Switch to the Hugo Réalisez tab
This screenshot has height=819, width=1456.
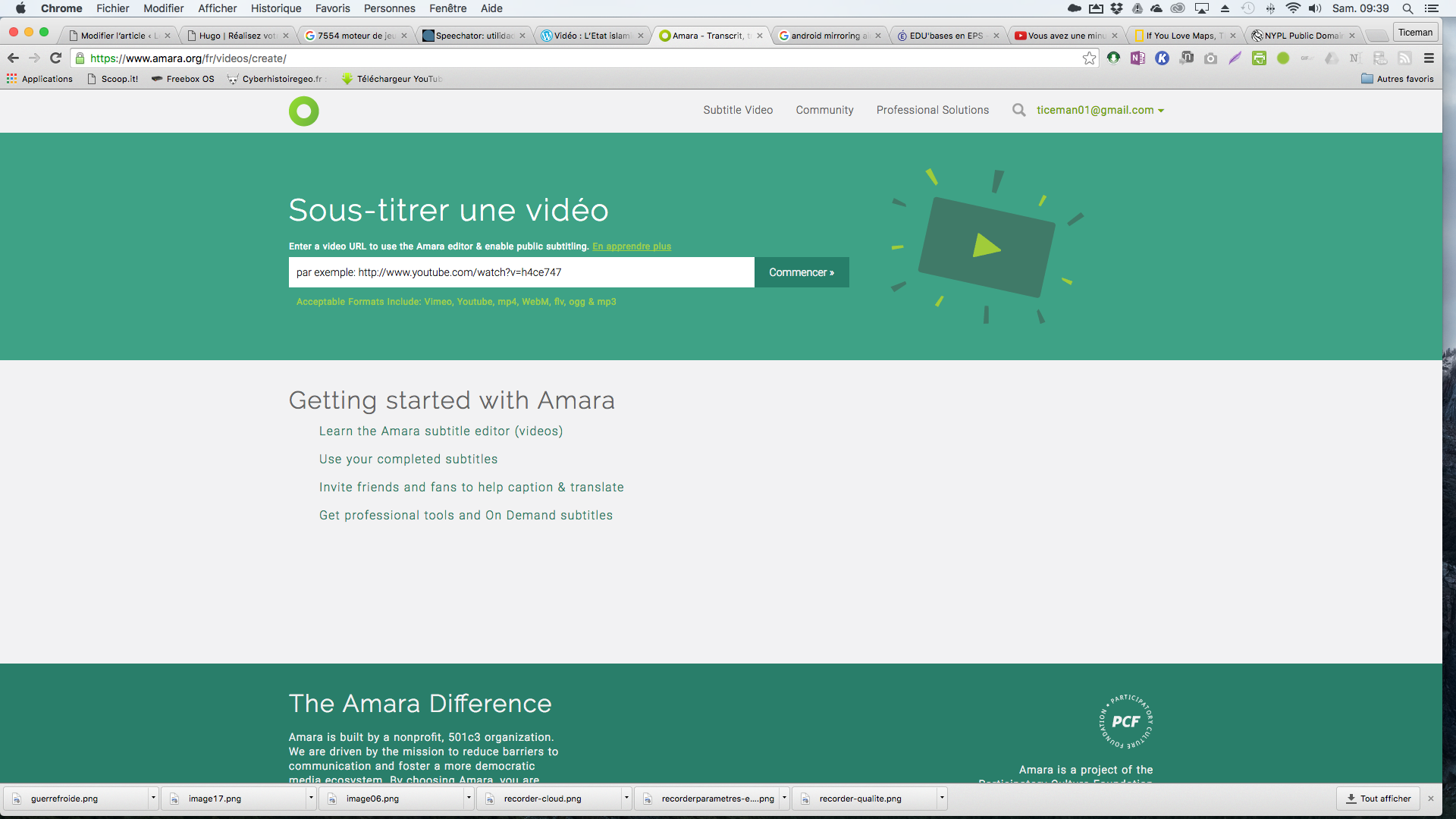tap(237, 36)
